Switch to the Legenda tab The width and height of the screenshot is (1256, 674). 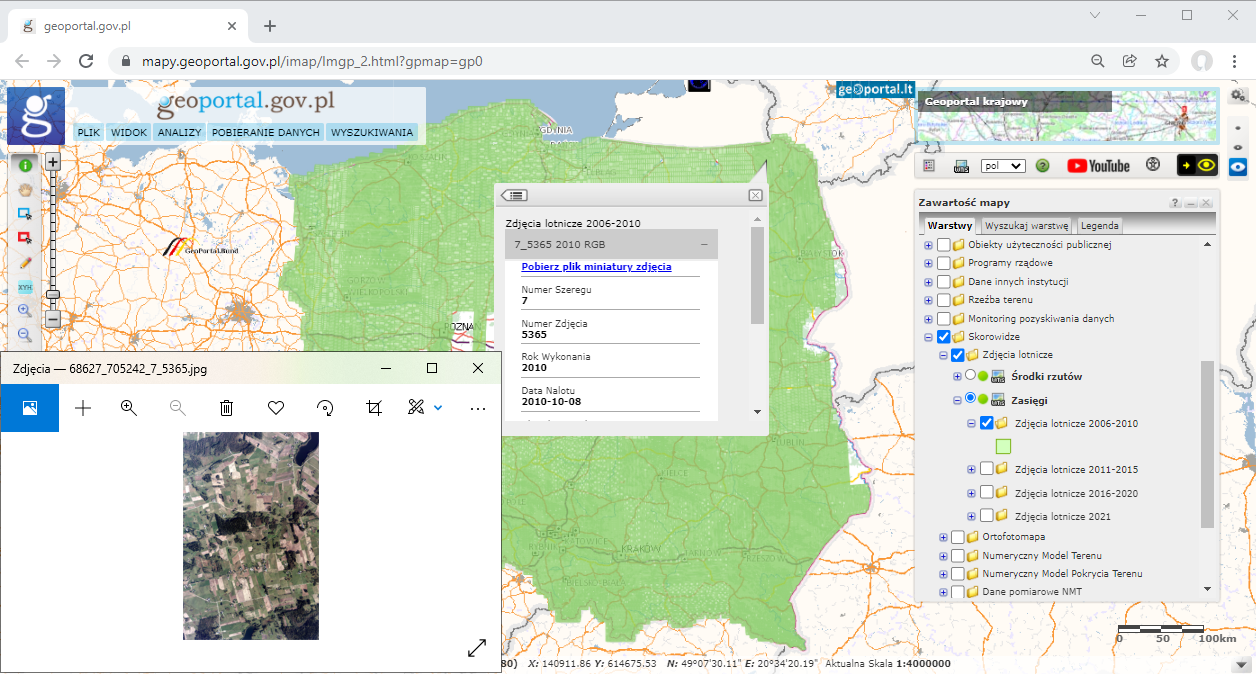click(1100, 226)
